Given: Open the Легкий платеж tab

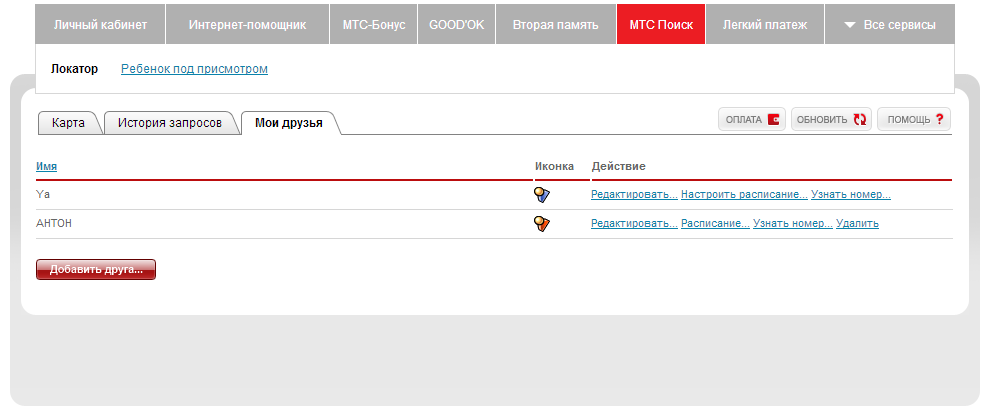Looking at the screenshot, I should 765,25.
